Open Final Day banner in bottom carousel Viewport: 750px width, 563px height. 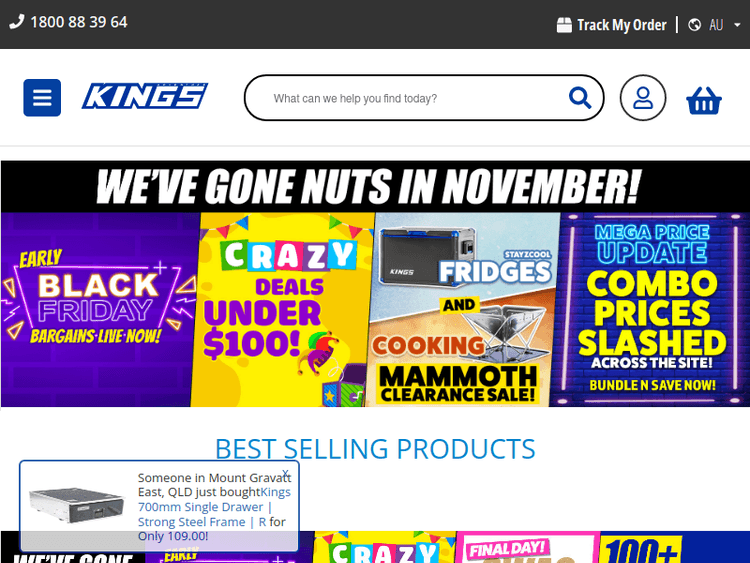(525, 547)
